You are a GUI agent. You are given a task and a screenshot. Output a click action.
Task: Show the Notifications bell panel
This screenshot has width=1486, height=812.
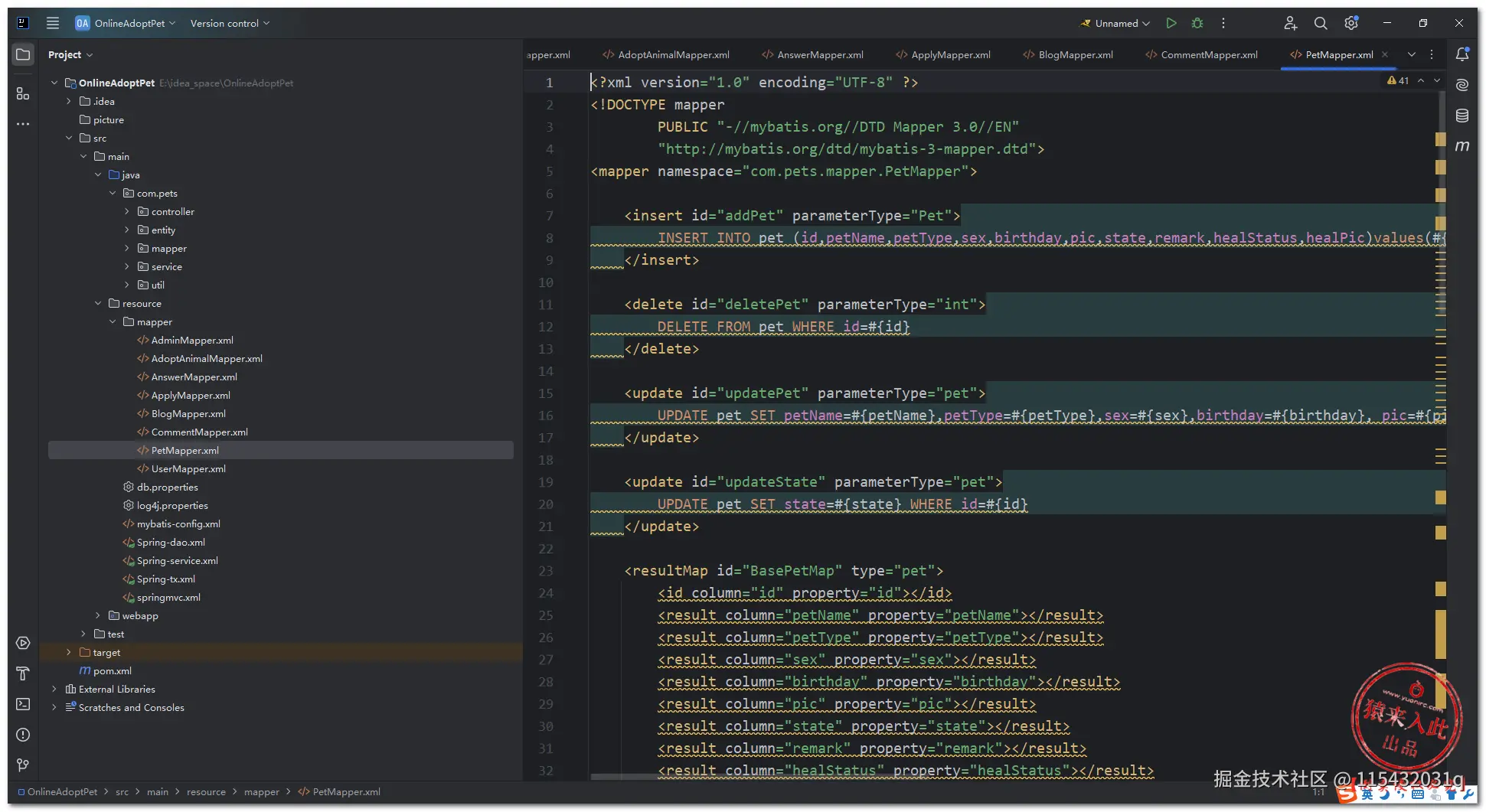pyautogui.click(x=1462, y=54)
